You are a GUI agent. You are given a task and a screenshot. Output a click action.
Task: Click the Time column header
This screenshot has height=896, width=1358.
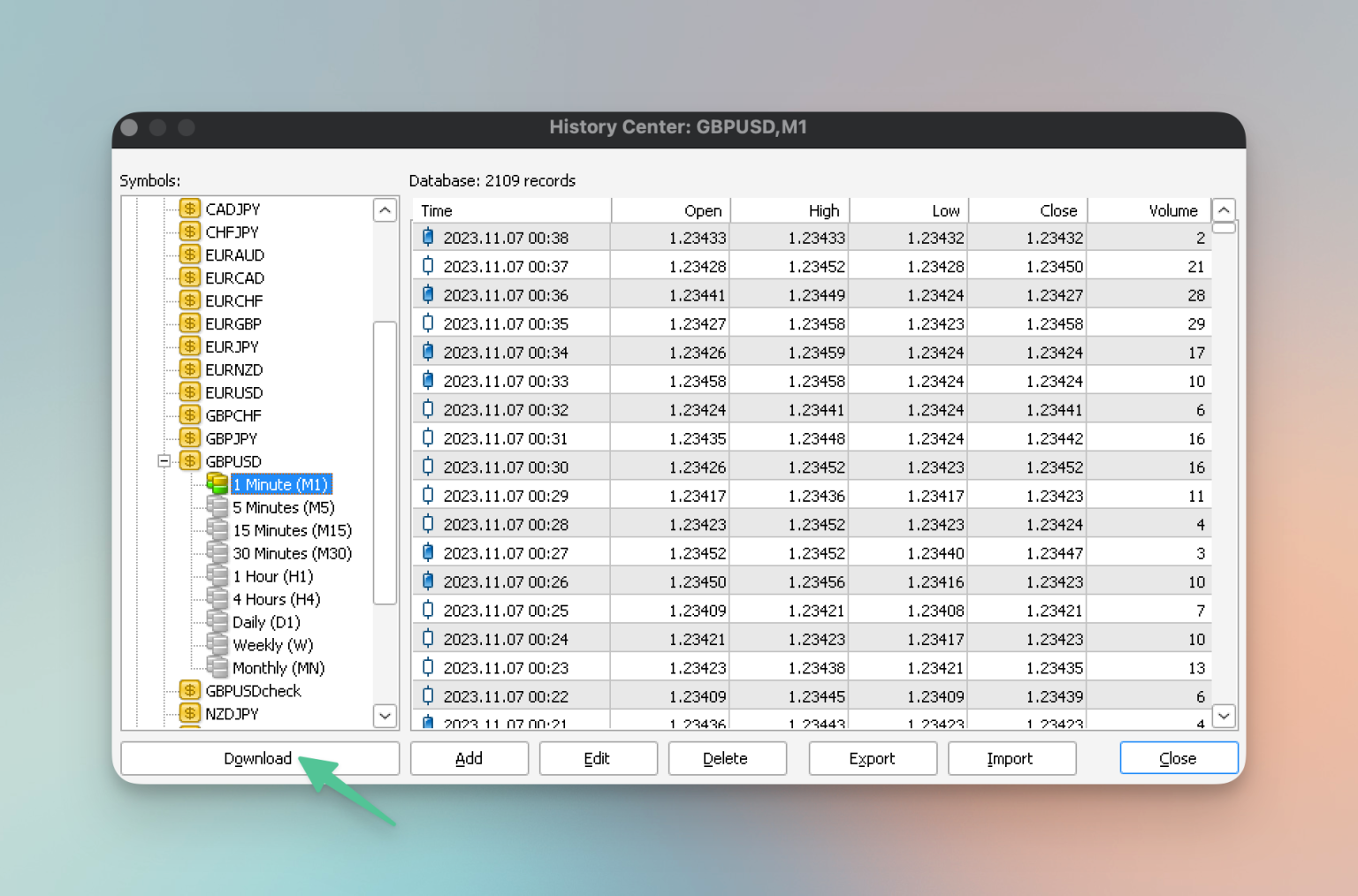coord(512,210)
